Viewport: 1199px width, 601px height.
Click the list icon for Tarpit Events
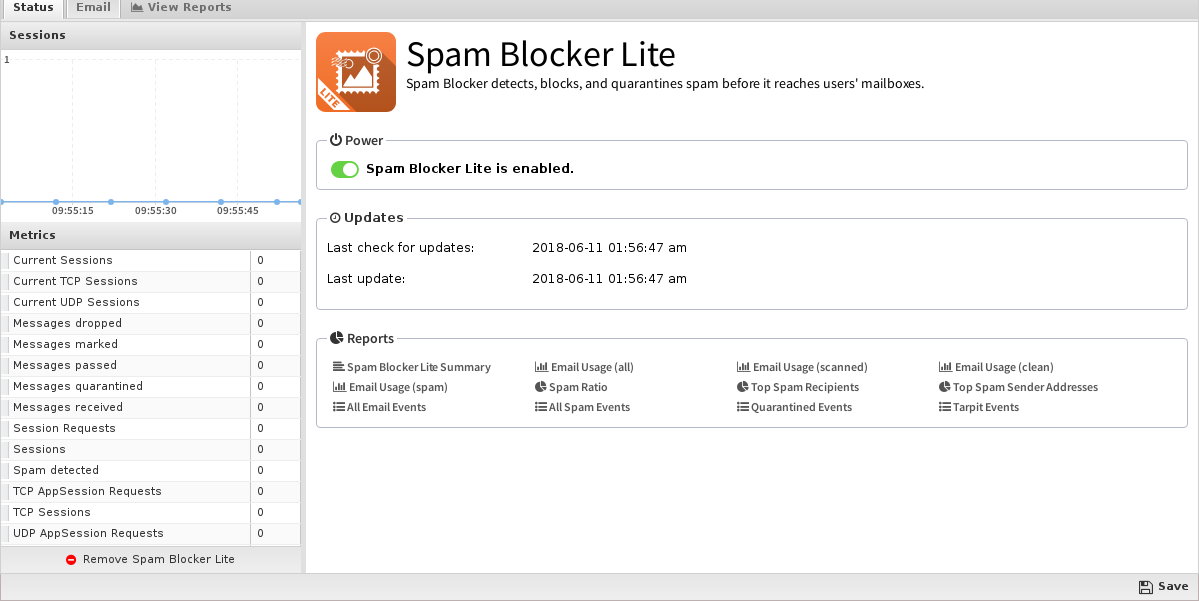pos(944,407)
